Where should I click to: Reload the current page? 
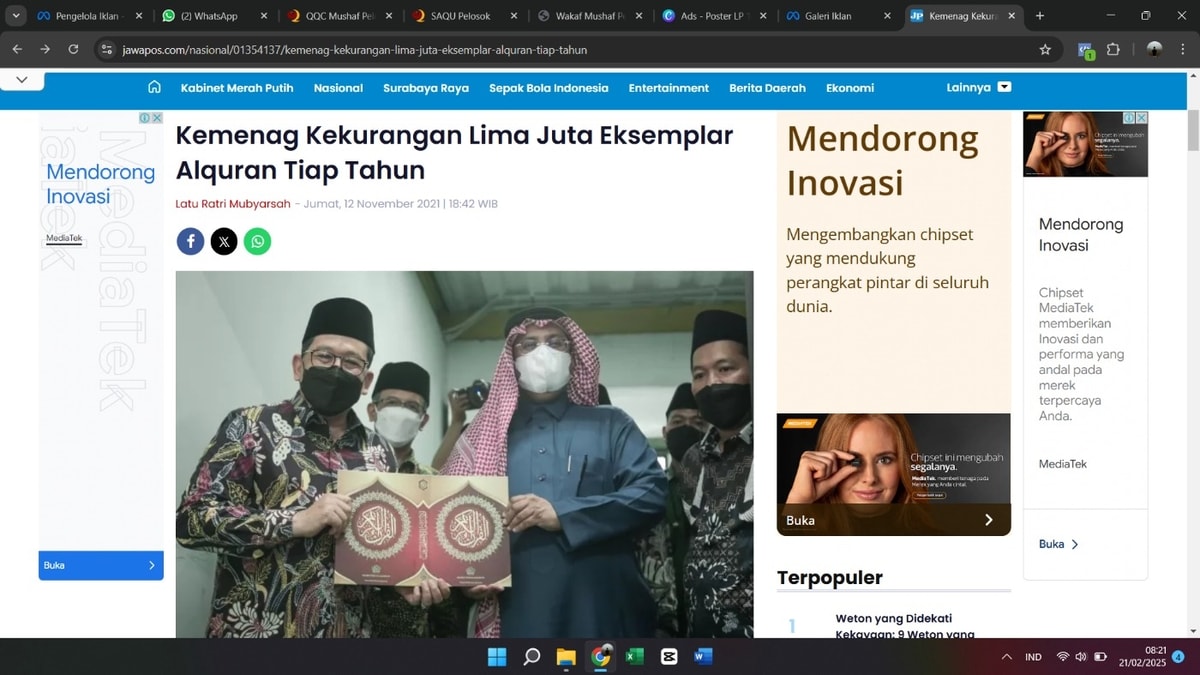(73, 49)
